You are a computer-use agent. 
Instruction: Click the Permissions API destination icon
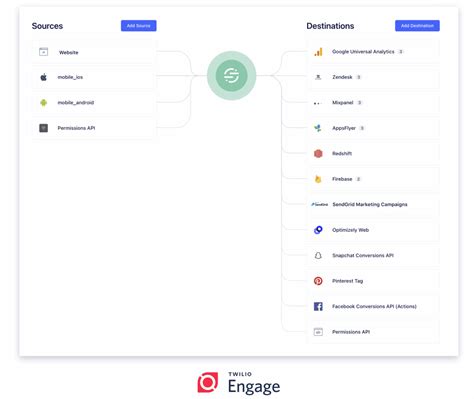point(318,332)
